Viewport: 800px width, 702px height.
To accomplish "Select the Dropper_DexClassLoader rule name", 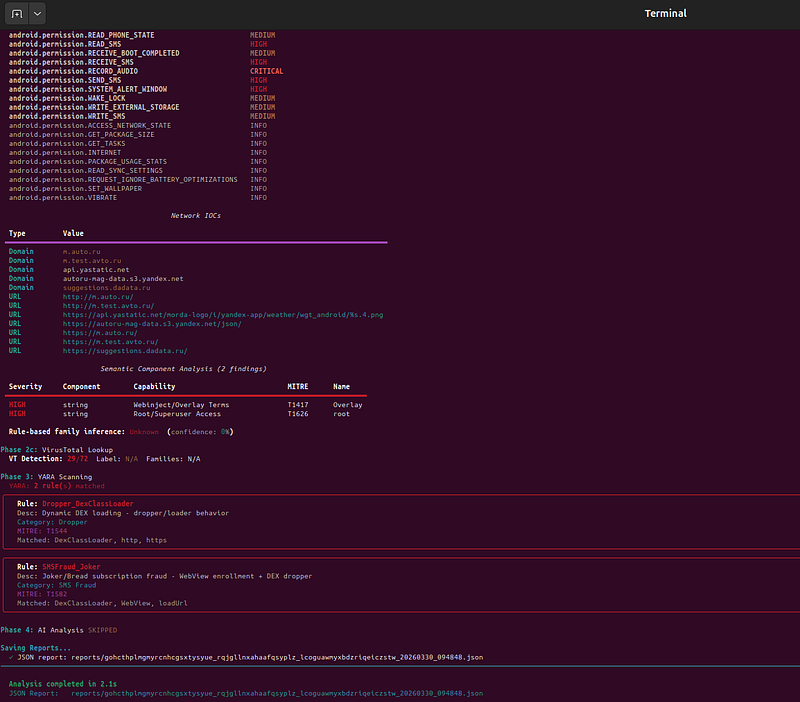I will point(88,504).
